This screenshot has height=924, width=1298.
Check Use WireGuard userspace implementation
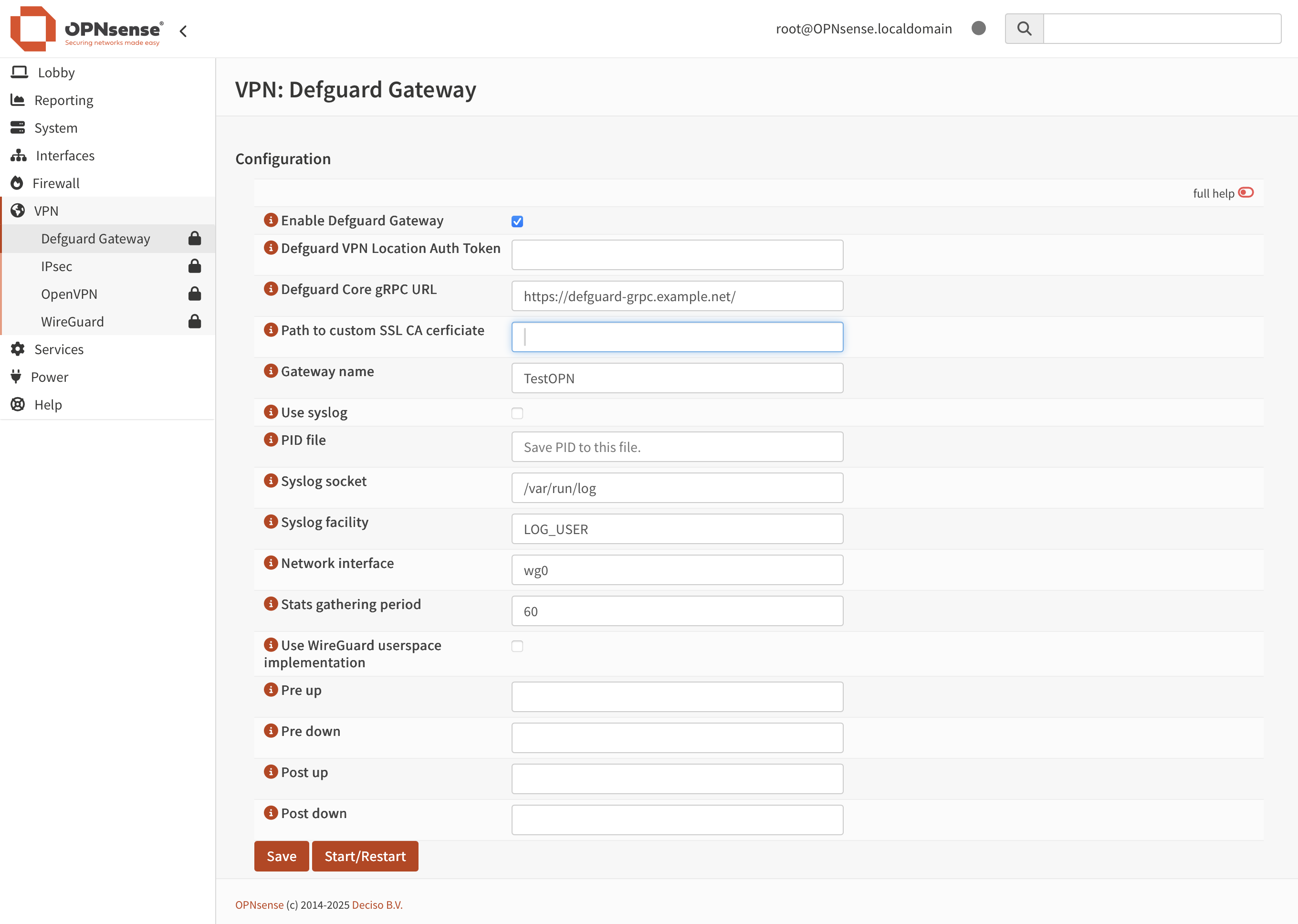(517, 646)
